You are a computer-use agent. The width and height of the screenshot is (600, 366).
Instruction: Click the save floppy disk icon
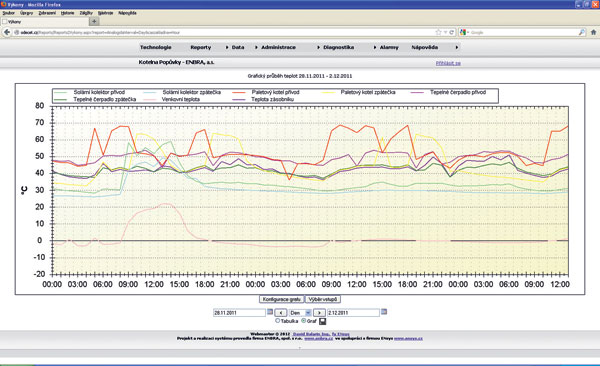[322, 321]
